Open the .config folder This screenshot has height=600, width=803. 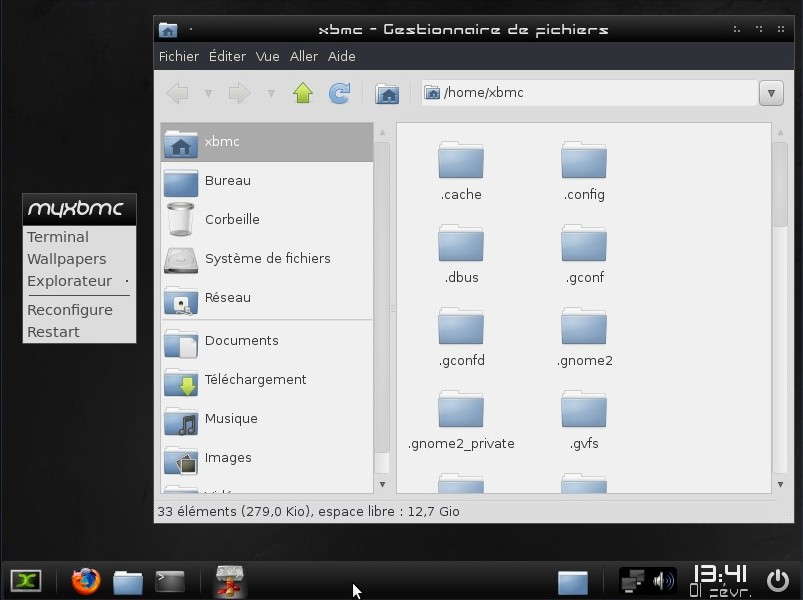[584, 171]
